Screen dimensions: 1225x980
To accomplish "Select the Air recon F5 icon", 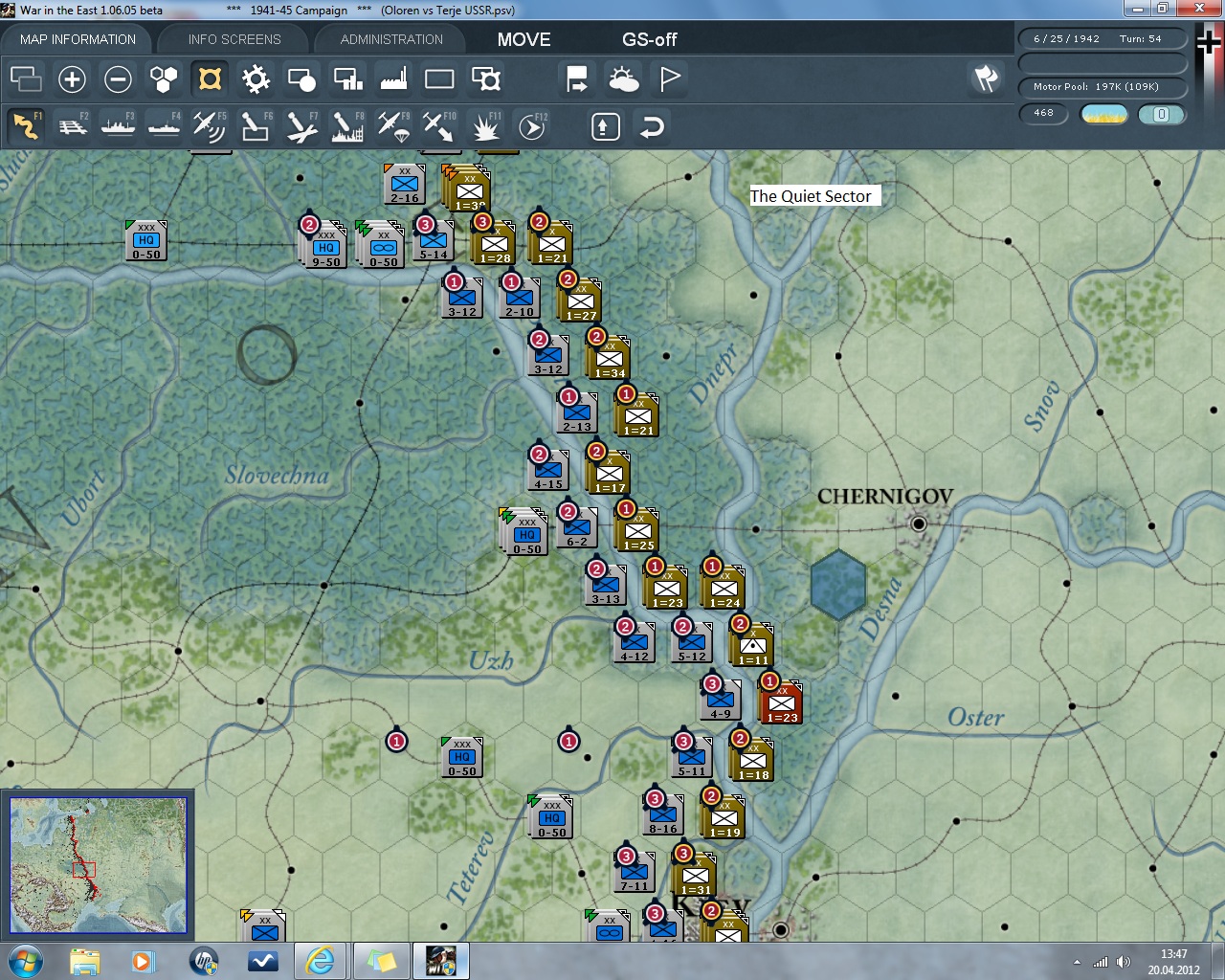I will tap(210, 126).
